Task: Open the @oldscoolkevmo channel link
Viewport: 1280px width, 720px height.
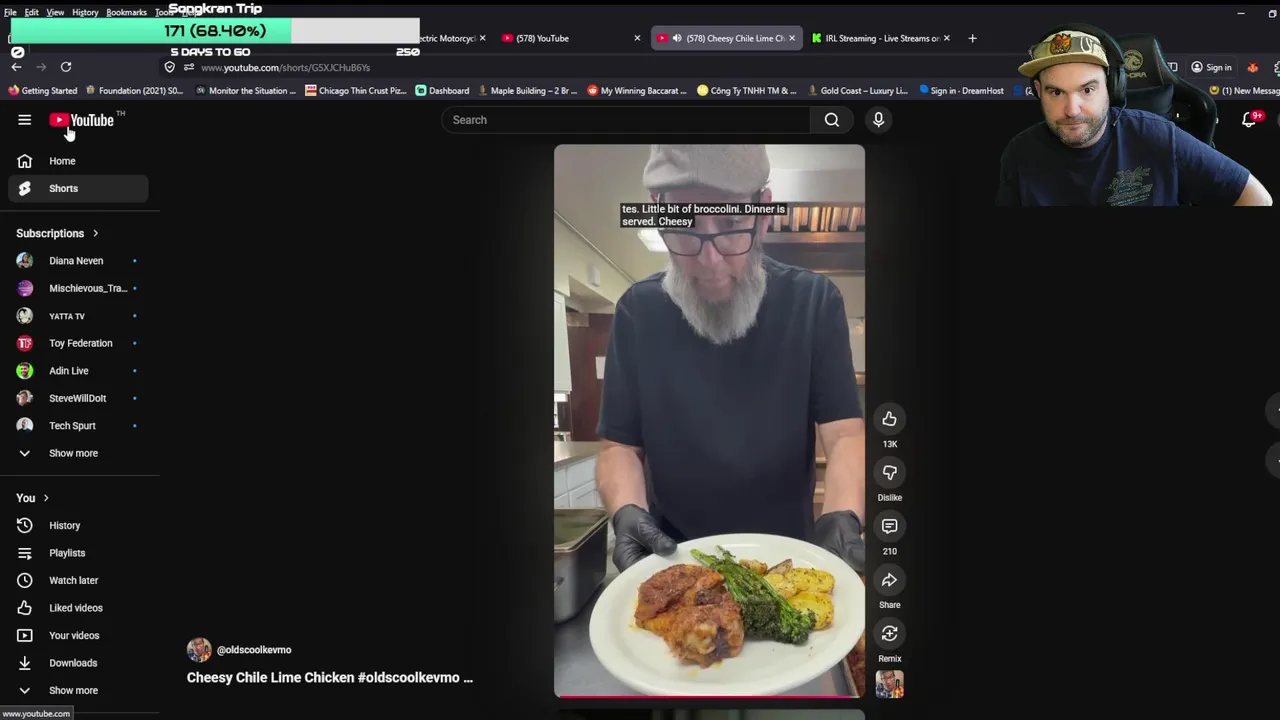Action: pyautogui.click(x=254, y=650)
